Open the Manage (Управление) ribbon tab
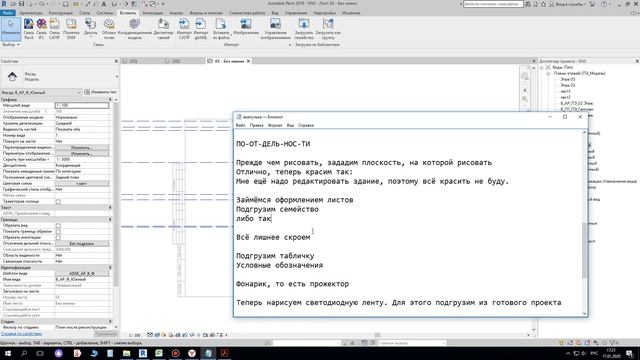Image resolution: width=640 pixels, height=360 pixels. pos(296,13)
